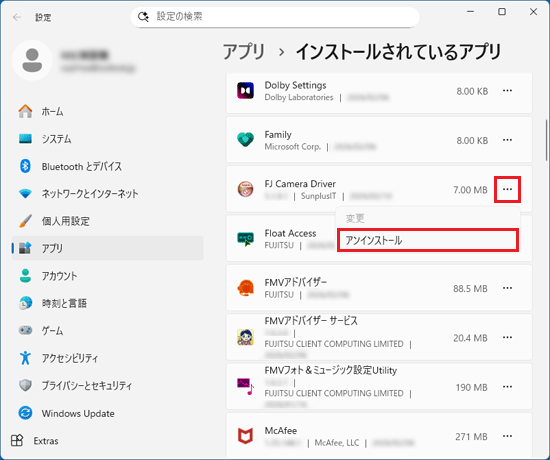
Task: Open the user profile avatar
Action: pyautogui.click(x=32, y=60)
